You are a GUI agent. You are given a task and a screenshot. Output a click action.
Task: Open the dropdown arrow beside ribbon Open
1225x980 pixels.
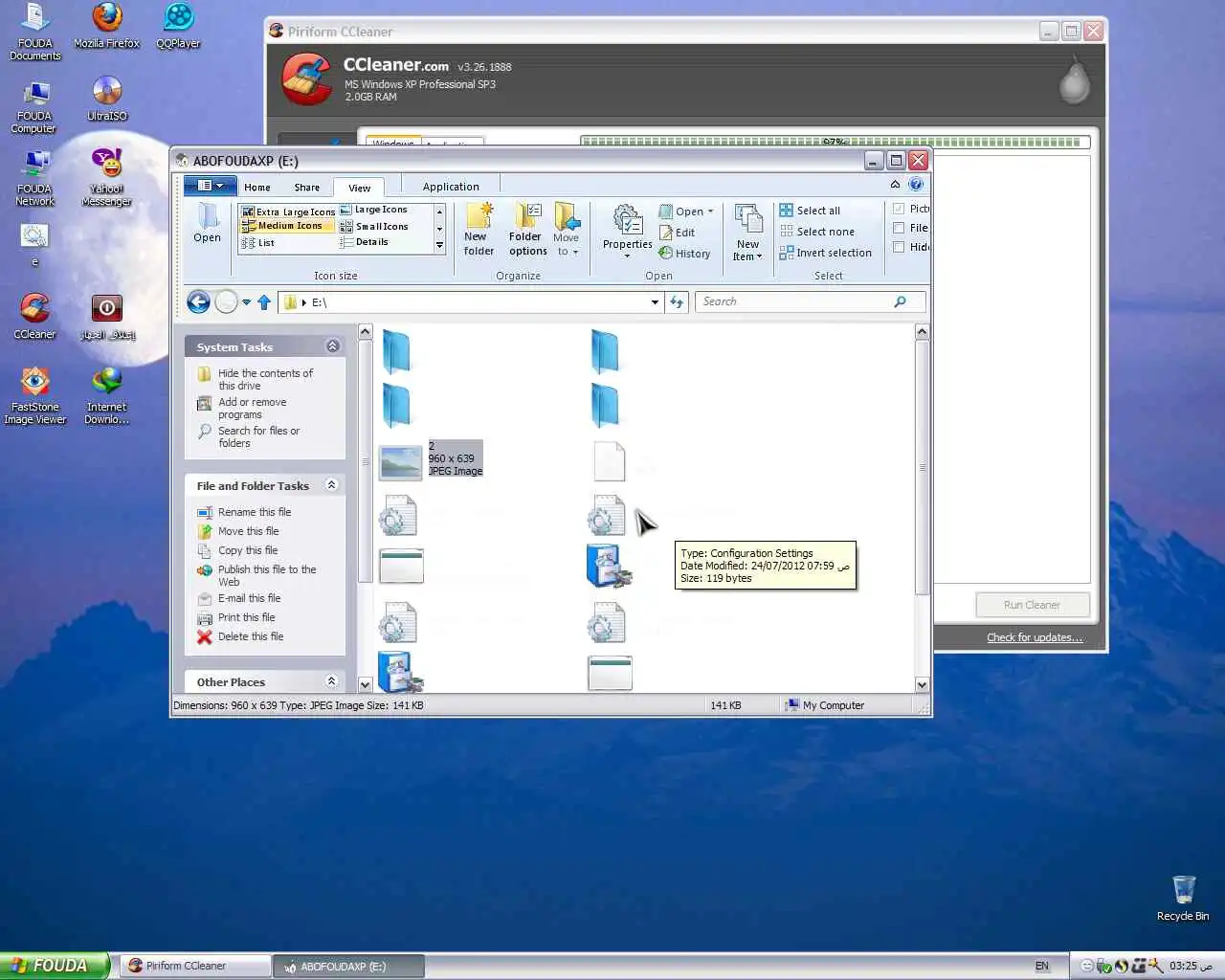click(711, 212)
